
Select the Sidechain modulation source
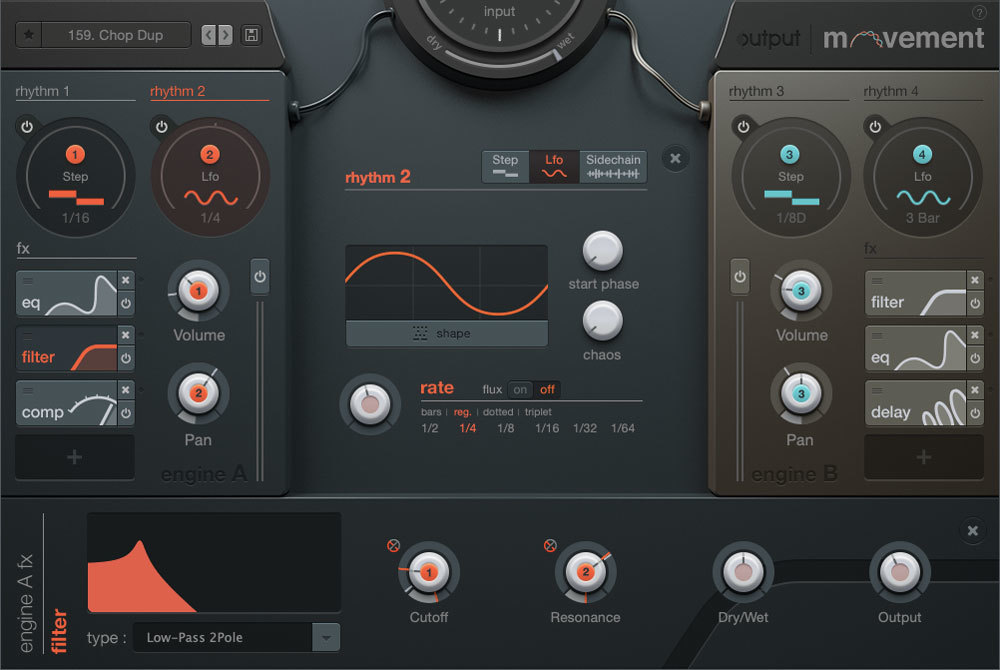coord(613,164)
